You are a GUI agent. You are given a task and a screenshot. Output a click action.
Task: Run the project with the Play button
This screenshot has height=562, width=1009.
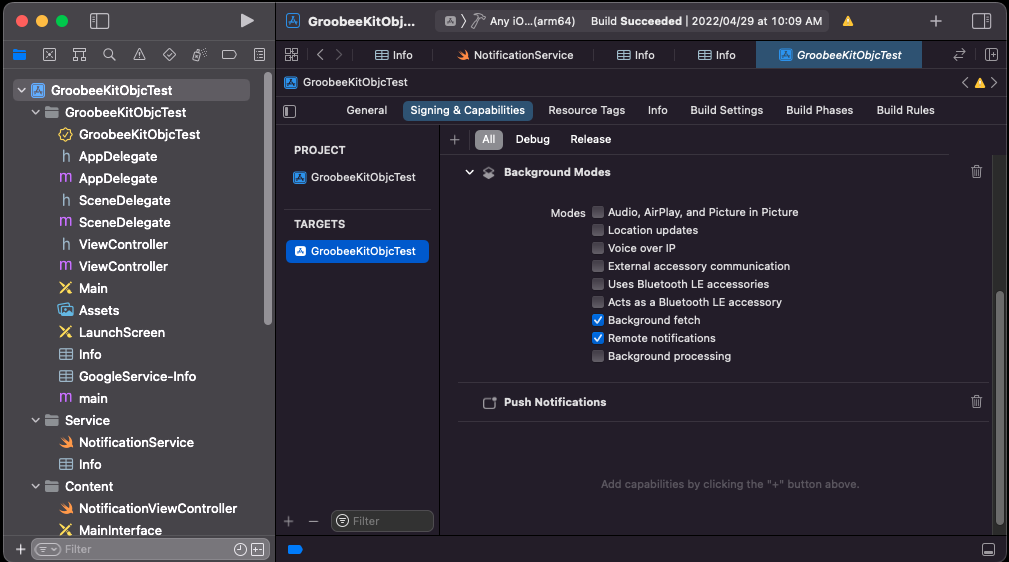click(246, 21)
